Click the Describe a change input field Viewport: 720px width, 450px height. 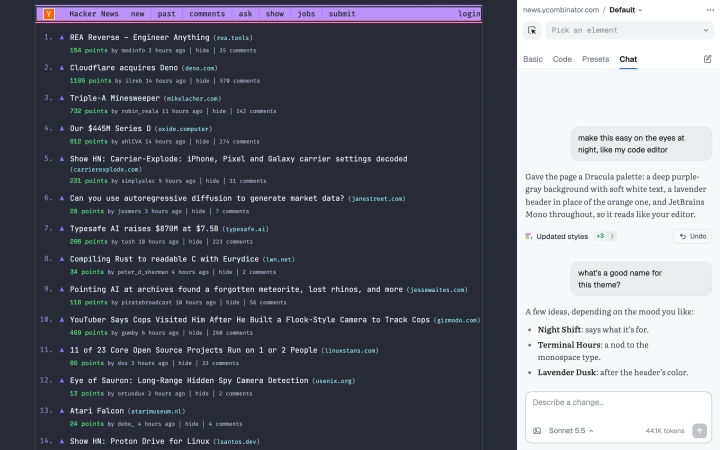(x=618, y=403)
